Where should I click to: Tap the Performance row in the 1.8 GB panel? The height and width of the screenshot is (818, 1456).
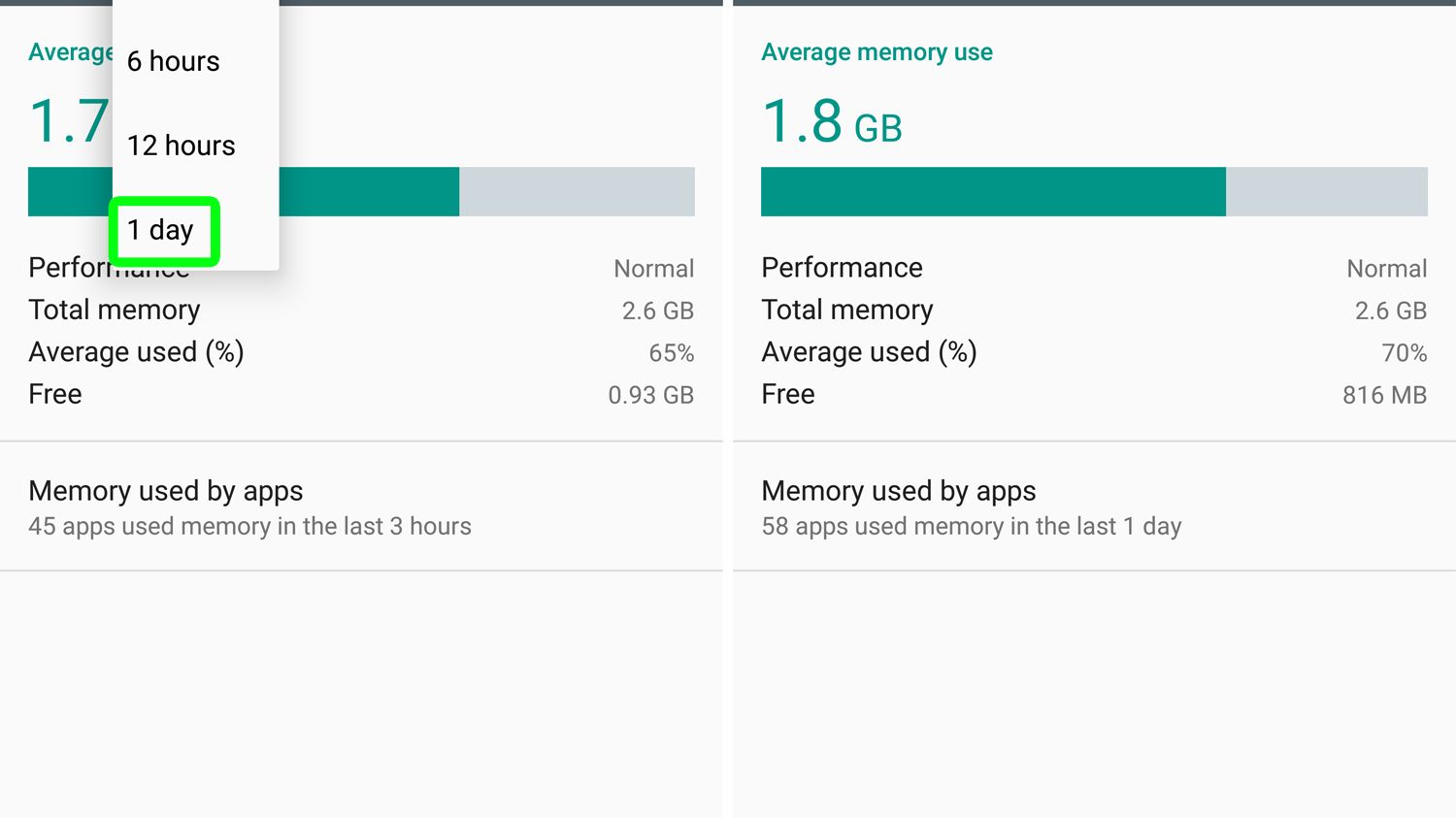1094,268
